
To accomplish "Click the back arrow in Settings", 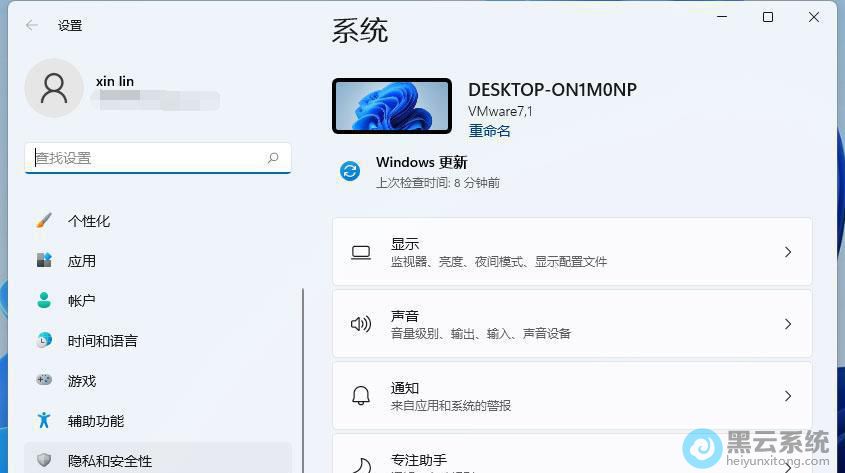I will pos(32,26).
